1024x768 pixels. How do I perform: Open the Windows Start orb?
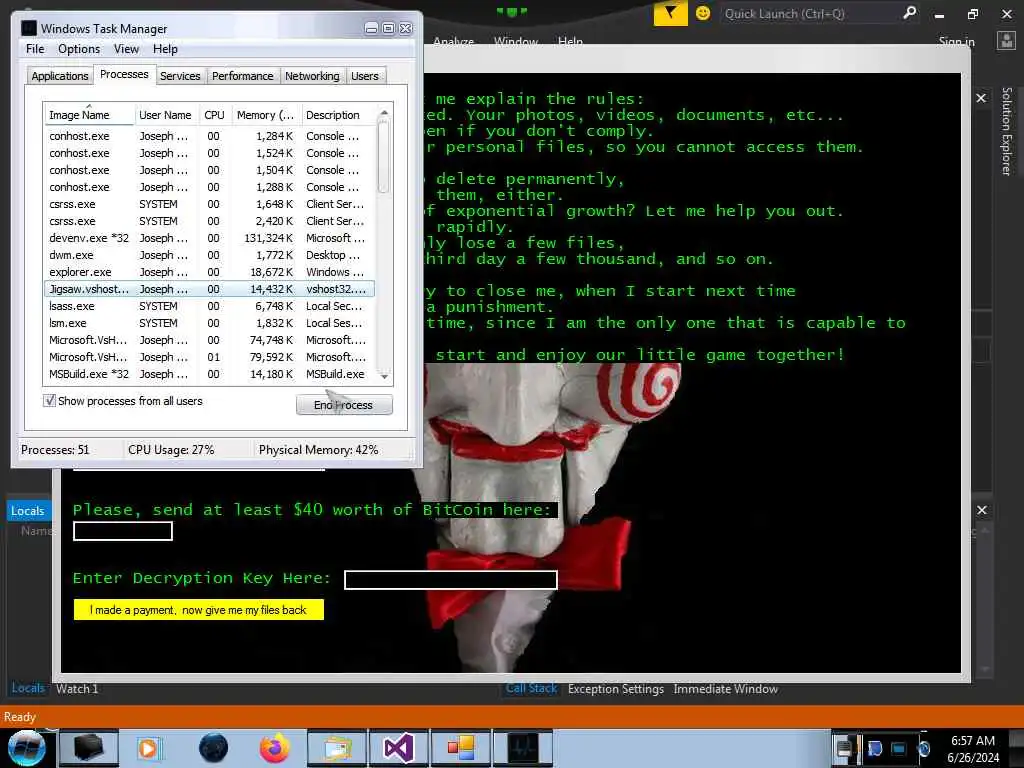coord(26,748)
